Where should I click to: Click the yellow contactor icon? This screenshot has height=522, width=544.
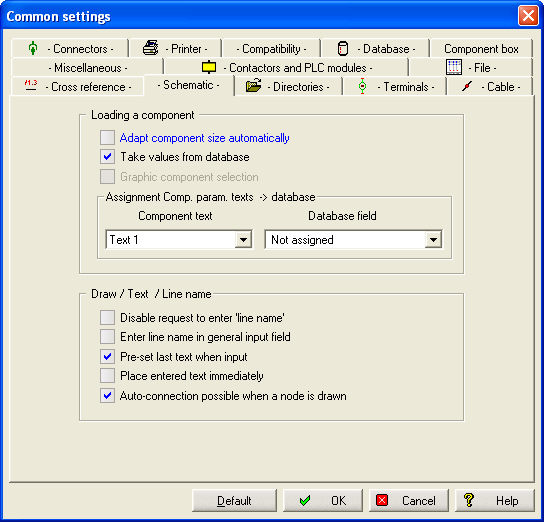click(209, 67)
